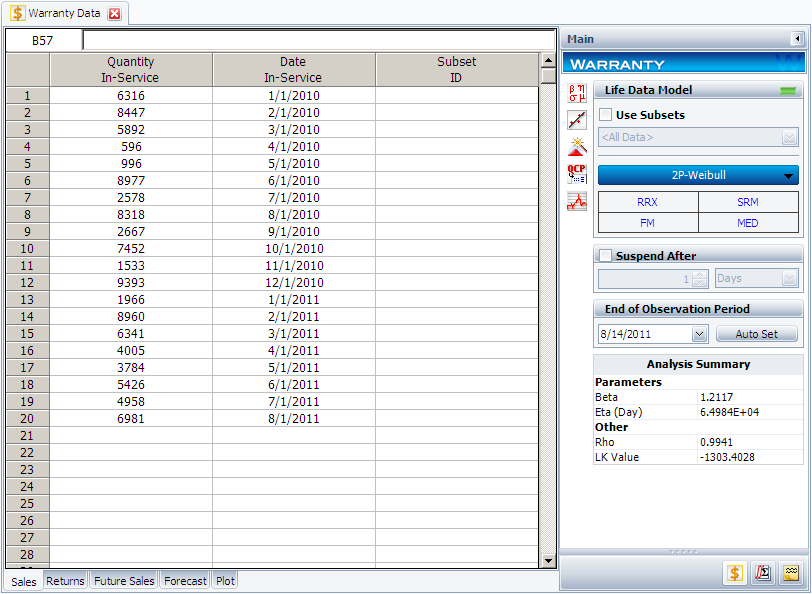Click the formula bar input field
Image resolution: width=812 pixels, height=594 pixels.
317,40
